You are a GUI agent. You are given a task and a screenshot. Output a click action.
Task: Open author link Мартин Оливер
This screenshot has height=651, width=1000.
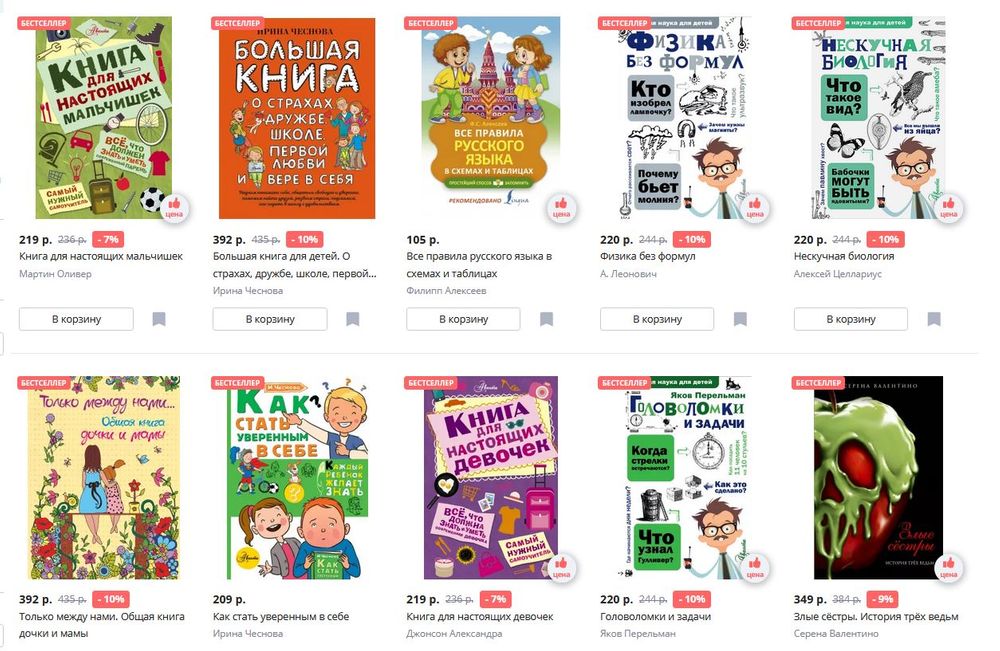[55, 274]
